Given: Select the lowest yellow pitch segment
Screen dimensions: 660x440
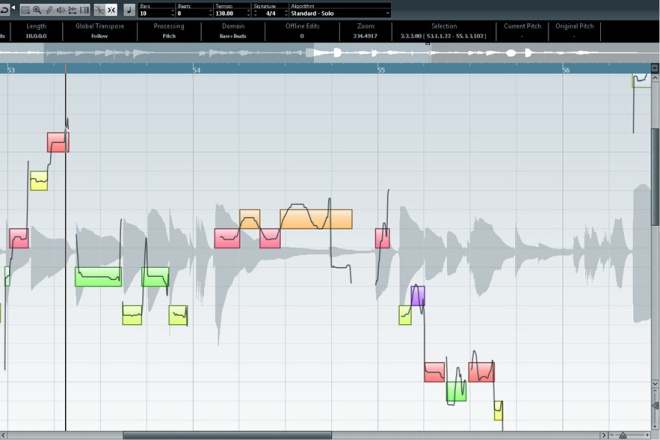Looking at the screenshot, I should (498, 411).
